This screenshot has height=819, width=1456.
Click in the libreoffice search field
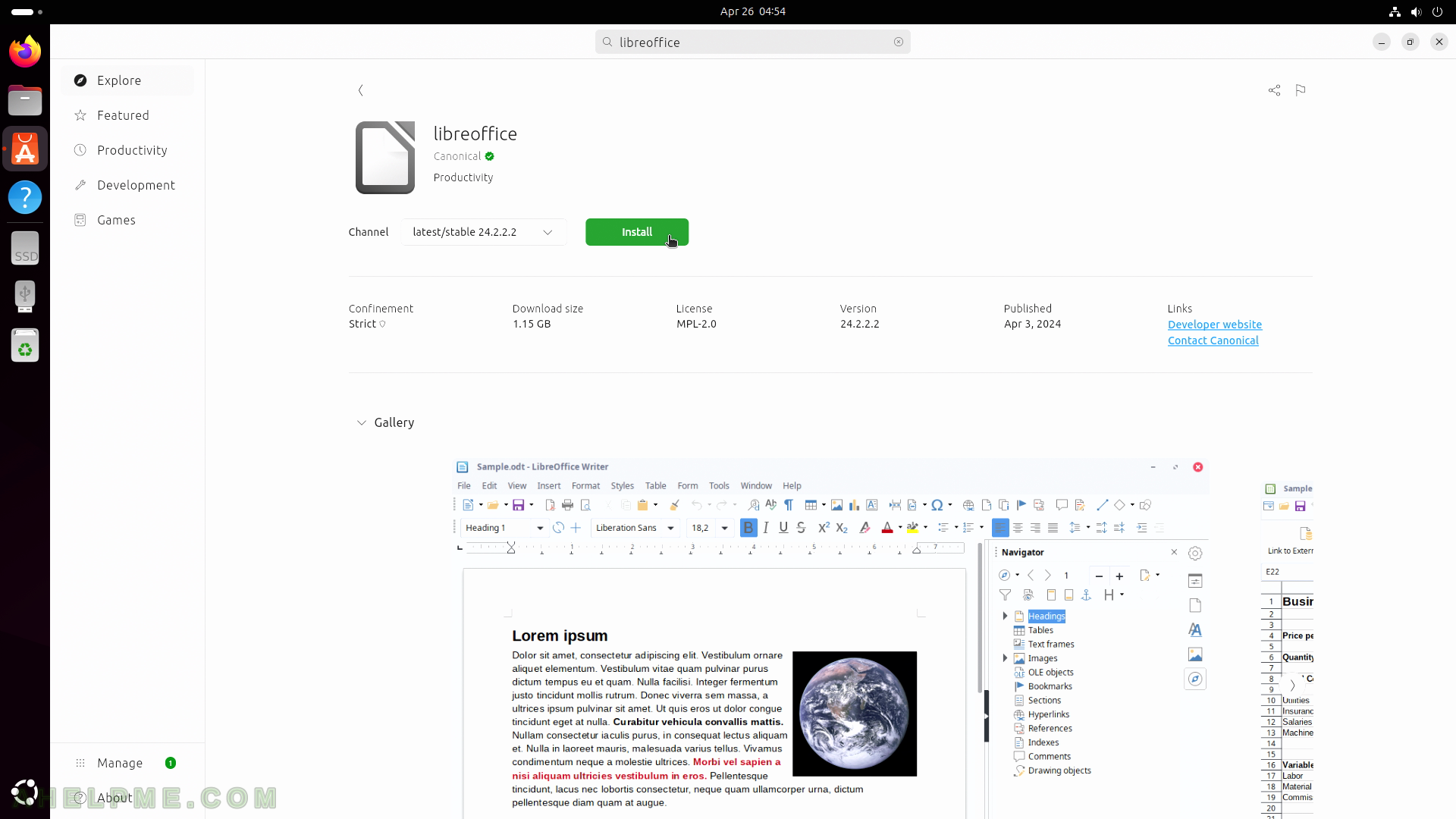(x=753, y=42)
